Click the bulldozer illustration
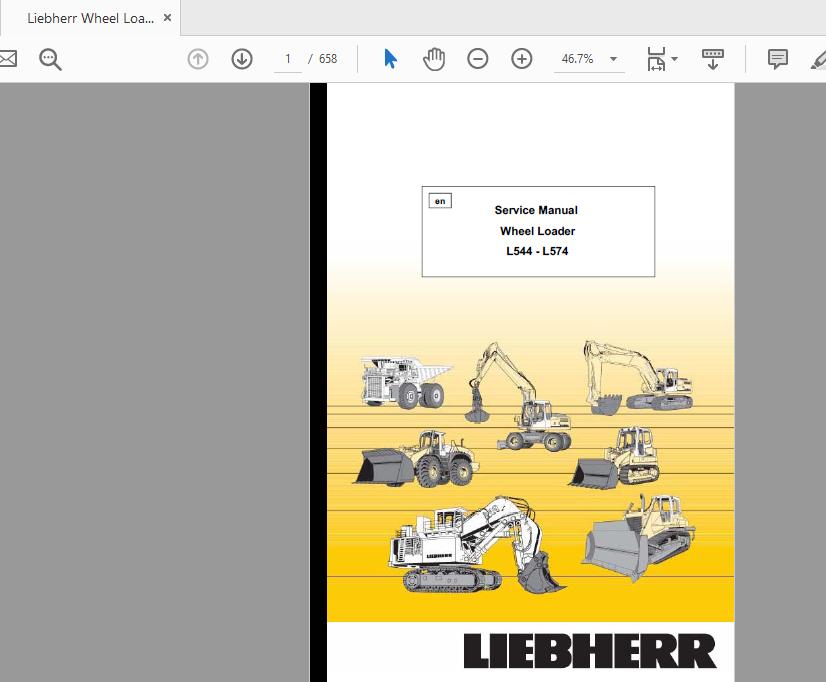Viewport: 826px width, 682px height. click(638, 536)
